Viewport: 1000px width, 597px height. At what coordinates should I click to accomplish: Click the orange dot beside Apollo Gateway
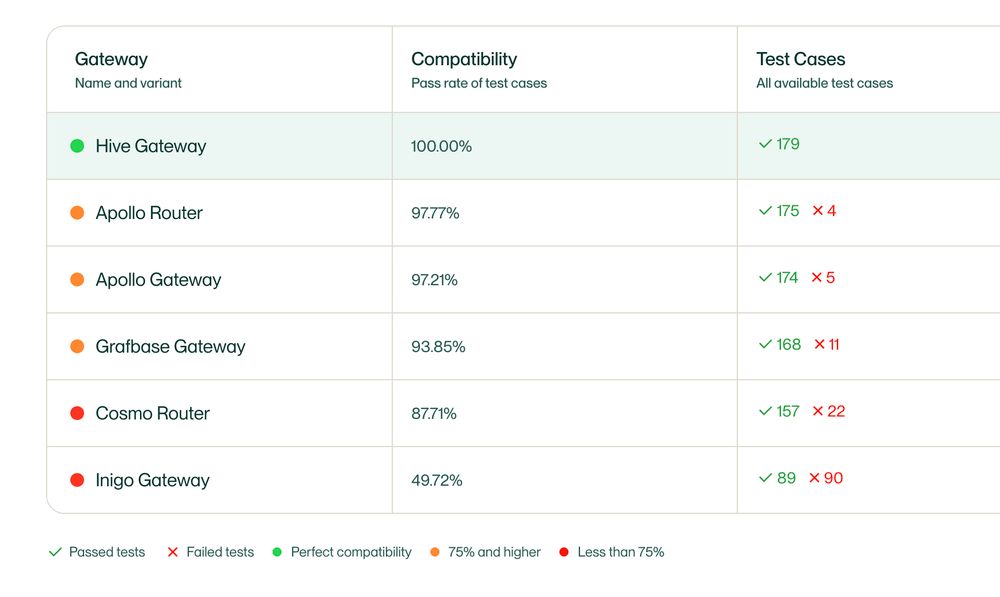[77, 279]
